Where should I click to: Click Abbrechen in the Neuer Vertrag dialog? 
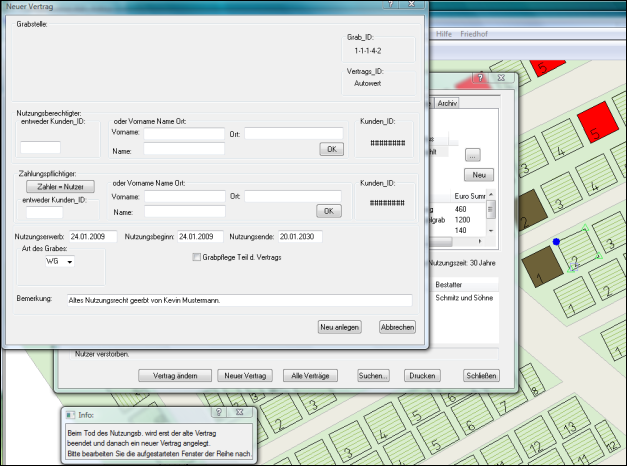397,327
